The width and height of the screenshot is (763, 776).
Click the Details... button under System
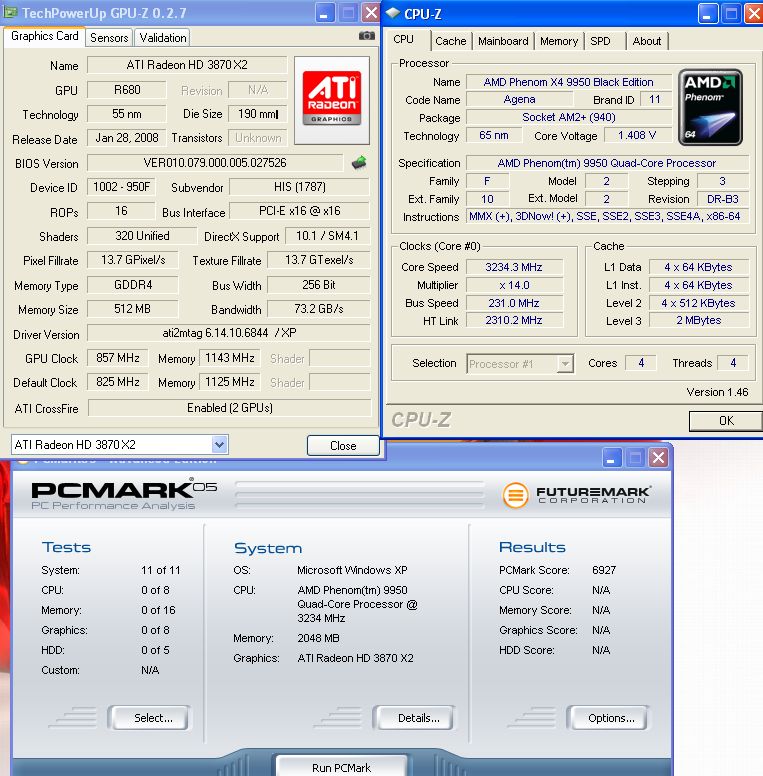click(414, 718)
